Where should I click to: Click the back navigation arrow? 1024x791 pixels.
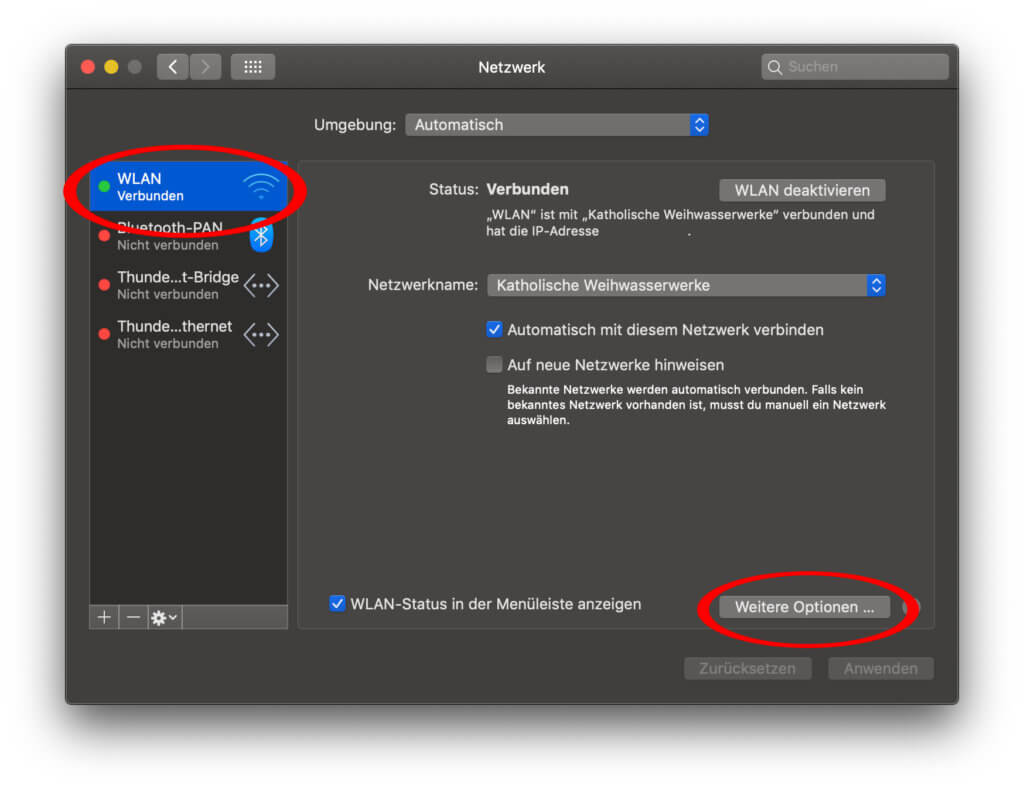point(172,66)
